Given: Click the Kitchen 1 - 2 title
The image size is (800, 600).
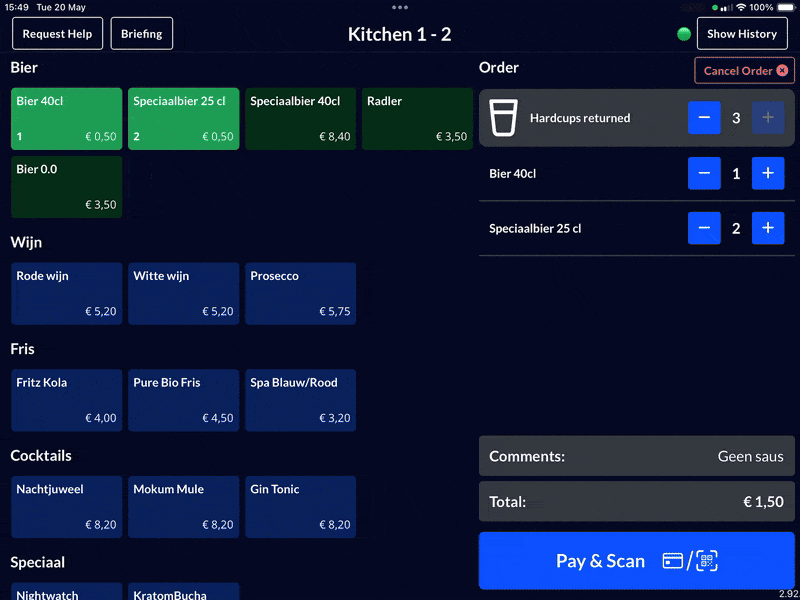Looking at the screenshot, I should [x=399, y=34].
